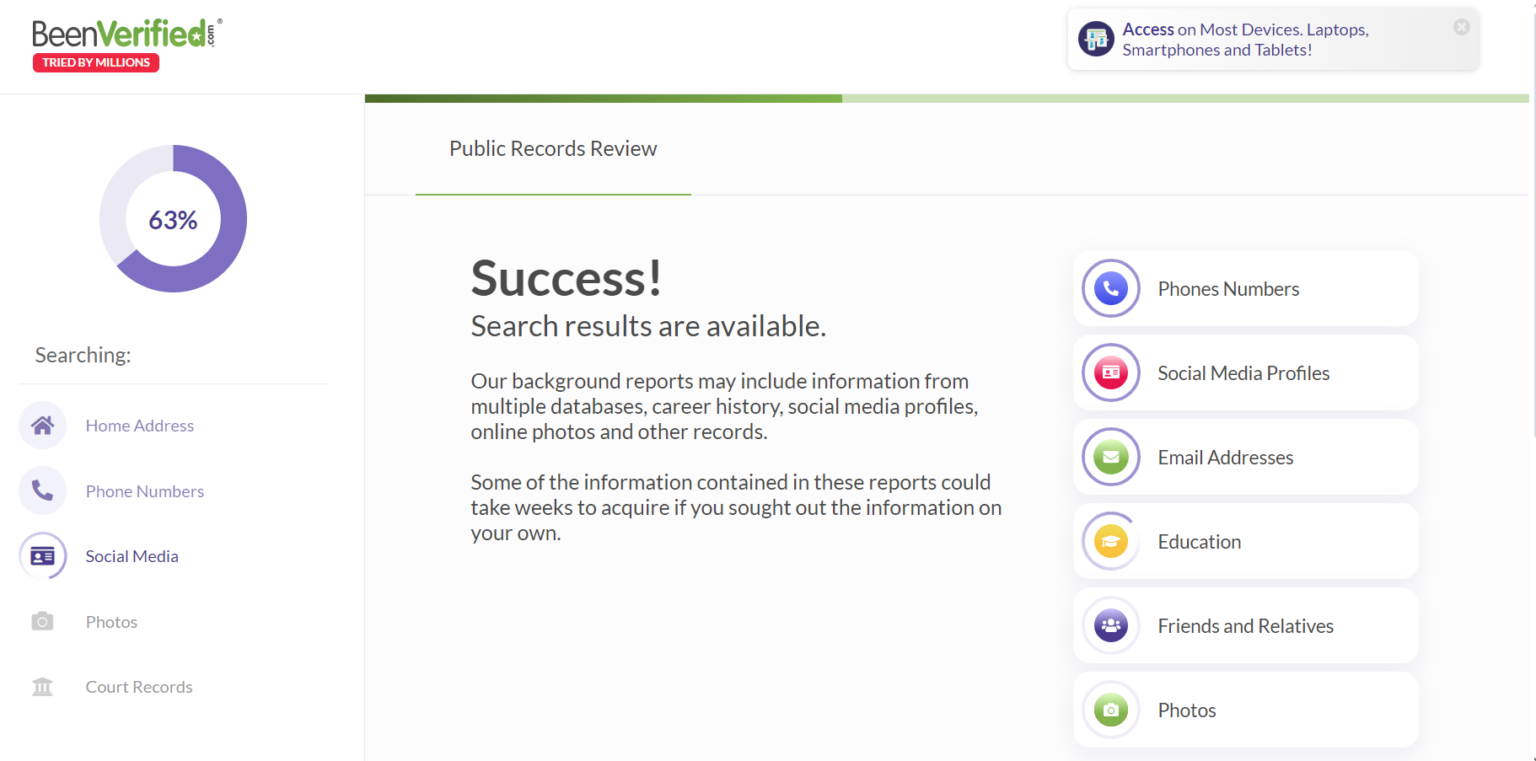
Task: Click the Home Address sidebar icon
Action: (42, 425)
